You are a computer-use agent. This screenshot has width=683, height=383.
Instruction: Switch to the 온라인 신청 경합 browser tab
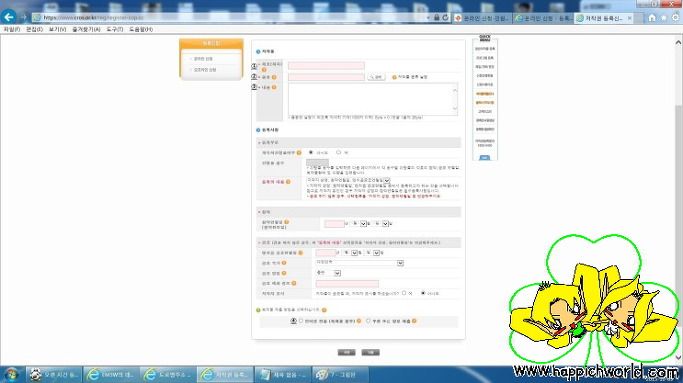[482, 18]
